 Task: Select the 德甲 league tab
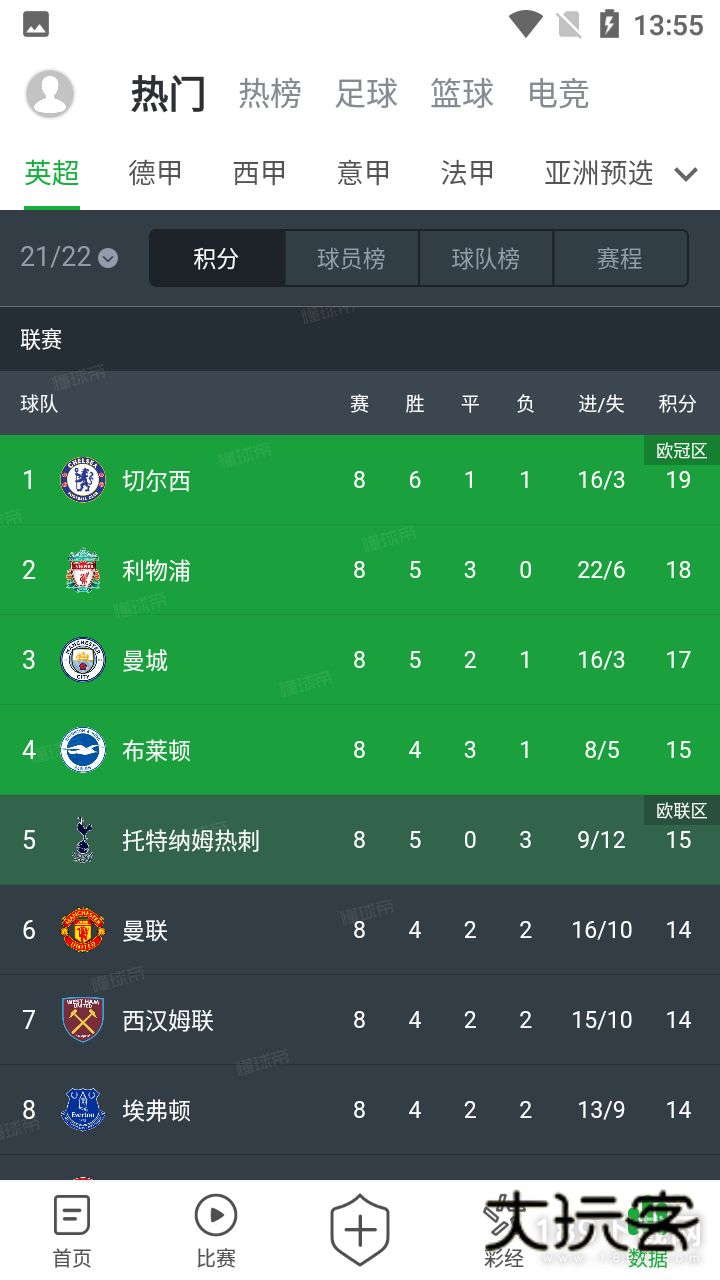coord(155,173)
